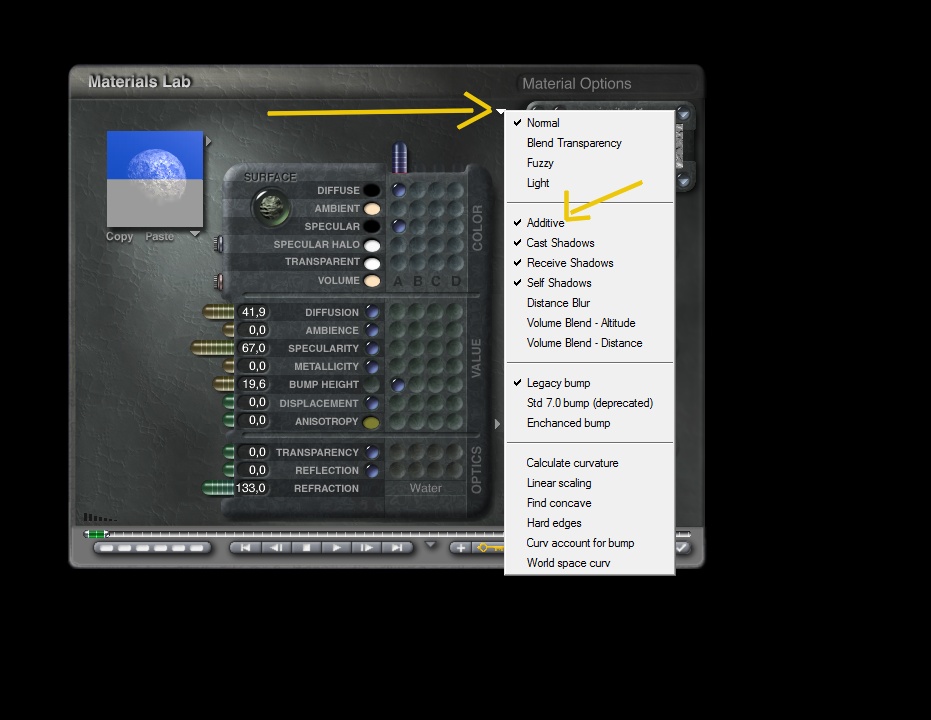The height and width of the screenshot is (720, 931).
Task: Click the knob beside the Volume row
Action: click(218, 281)
